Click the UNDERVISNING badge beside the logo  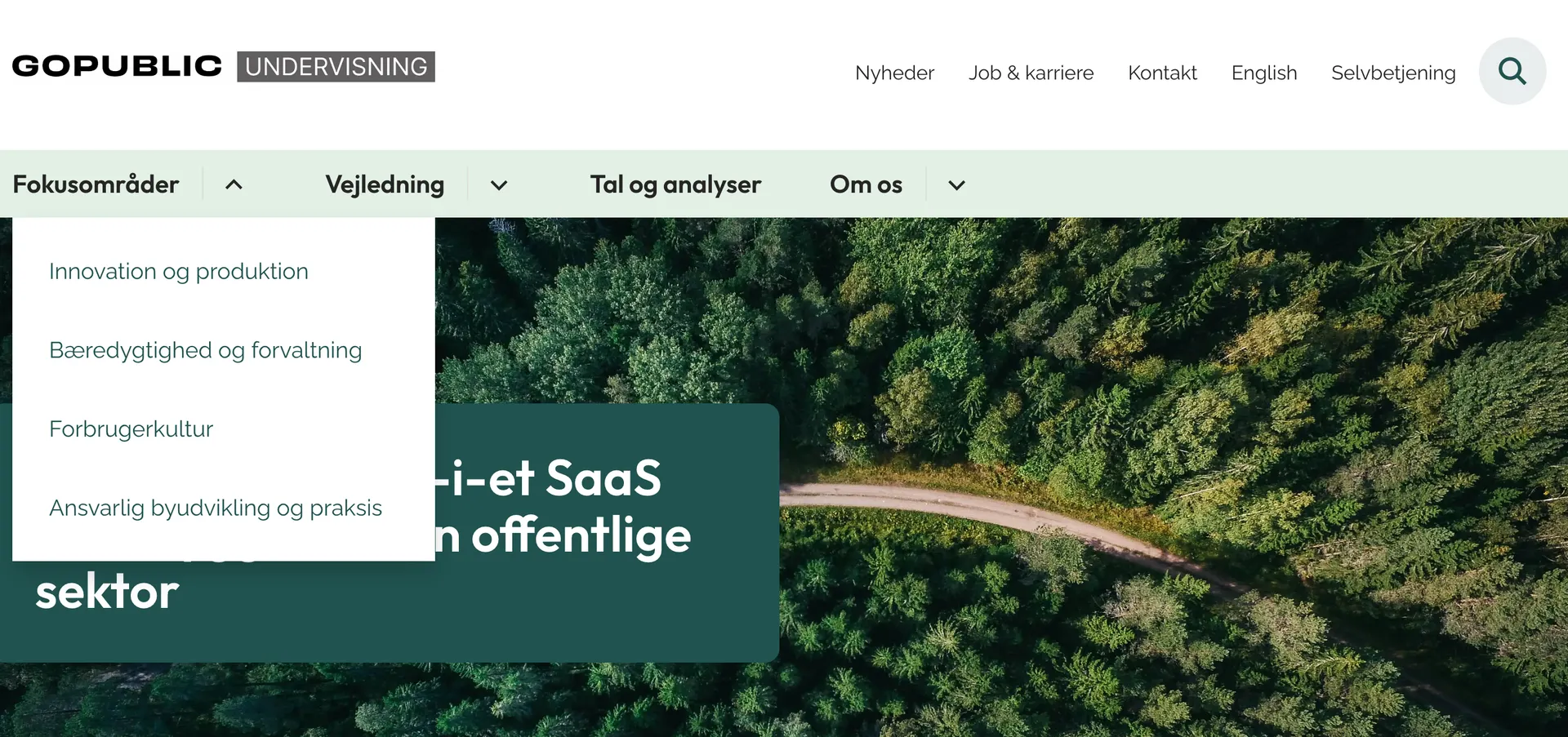tap(336, 67)
